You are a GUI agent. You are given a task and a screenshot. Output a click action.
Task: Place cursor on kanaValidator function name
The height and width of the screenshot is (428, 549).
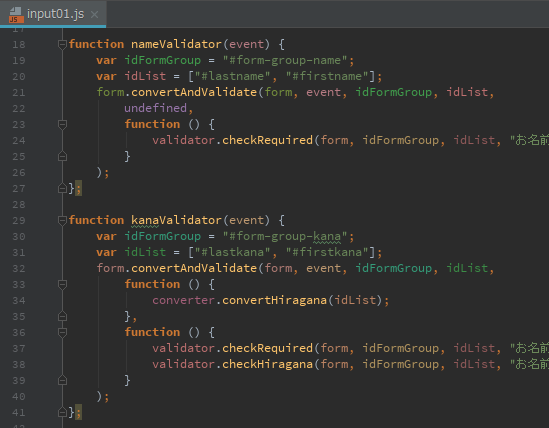pyautogui.click(x=176, y=220)
